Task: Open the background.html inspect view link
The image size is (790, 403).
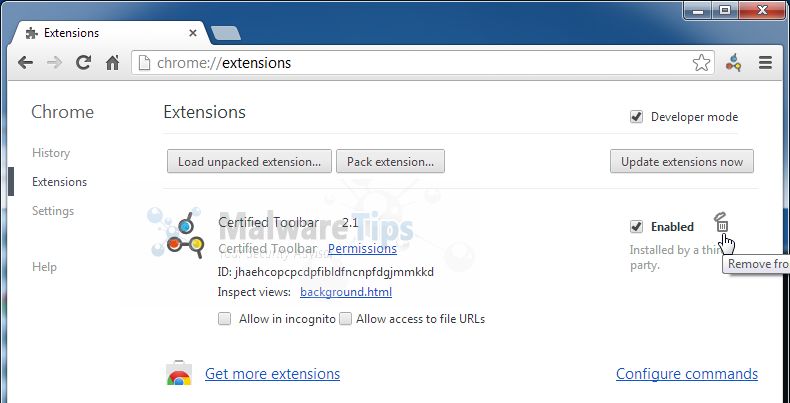Action: 345,292
